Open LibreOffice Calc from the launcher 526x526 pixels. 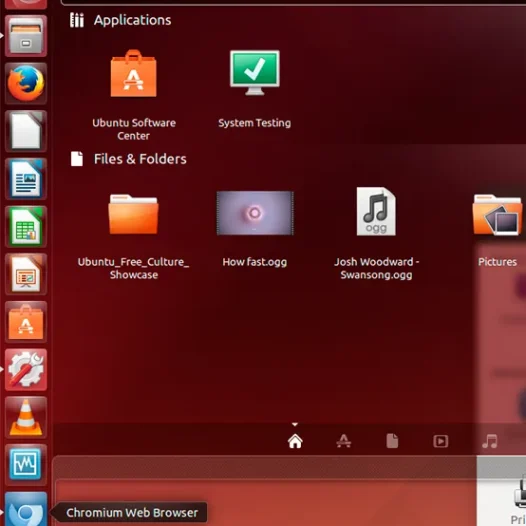click(x=26, y=226)
